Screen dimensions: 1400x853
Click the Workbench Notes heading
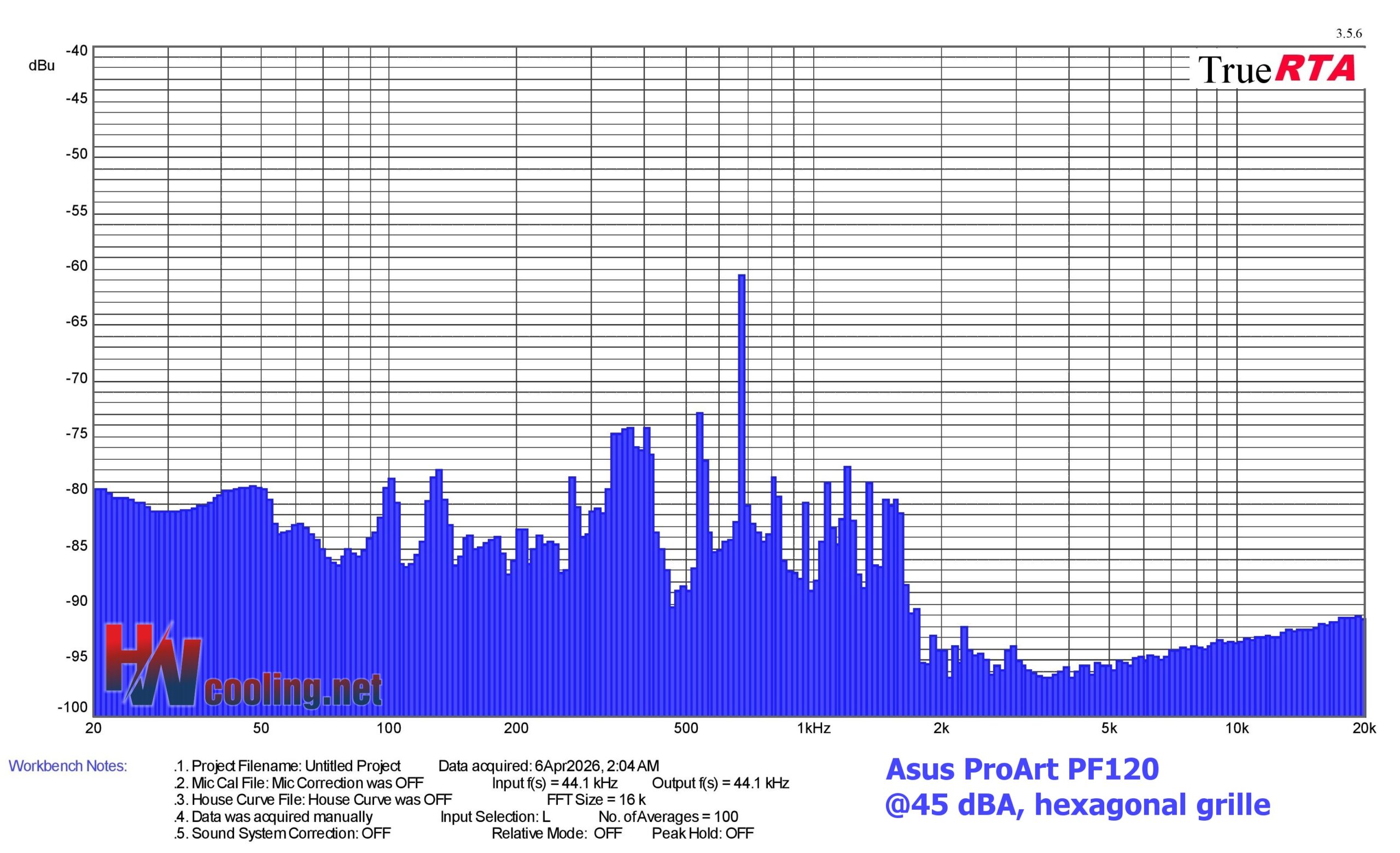68,766
